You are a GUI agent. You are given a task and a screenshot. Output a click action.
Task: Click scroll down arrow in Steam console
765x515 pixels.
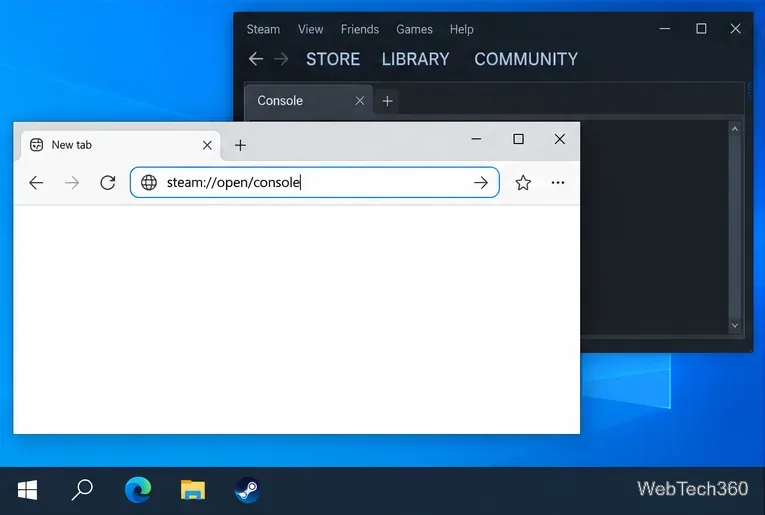coord(735,325)
